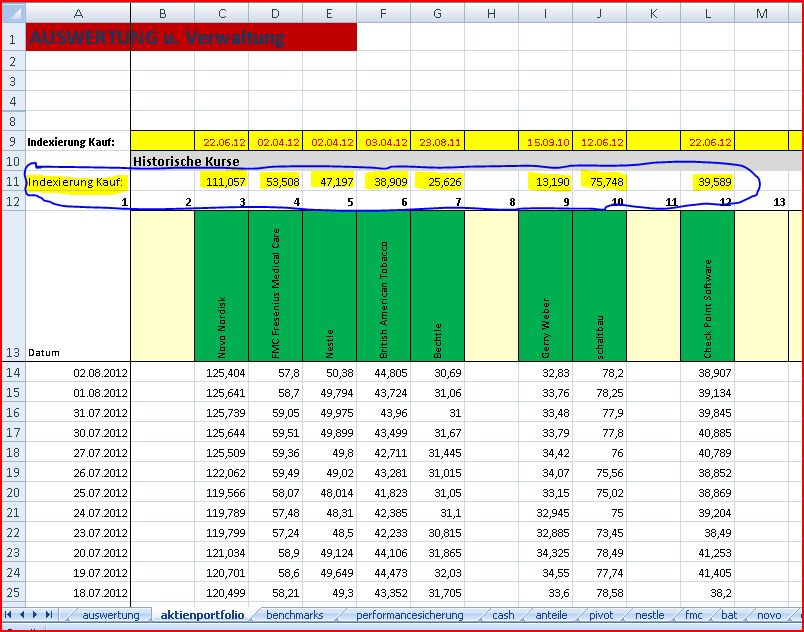
Task: Click next sheet navigation arrow
Action: tap(37, 615)
